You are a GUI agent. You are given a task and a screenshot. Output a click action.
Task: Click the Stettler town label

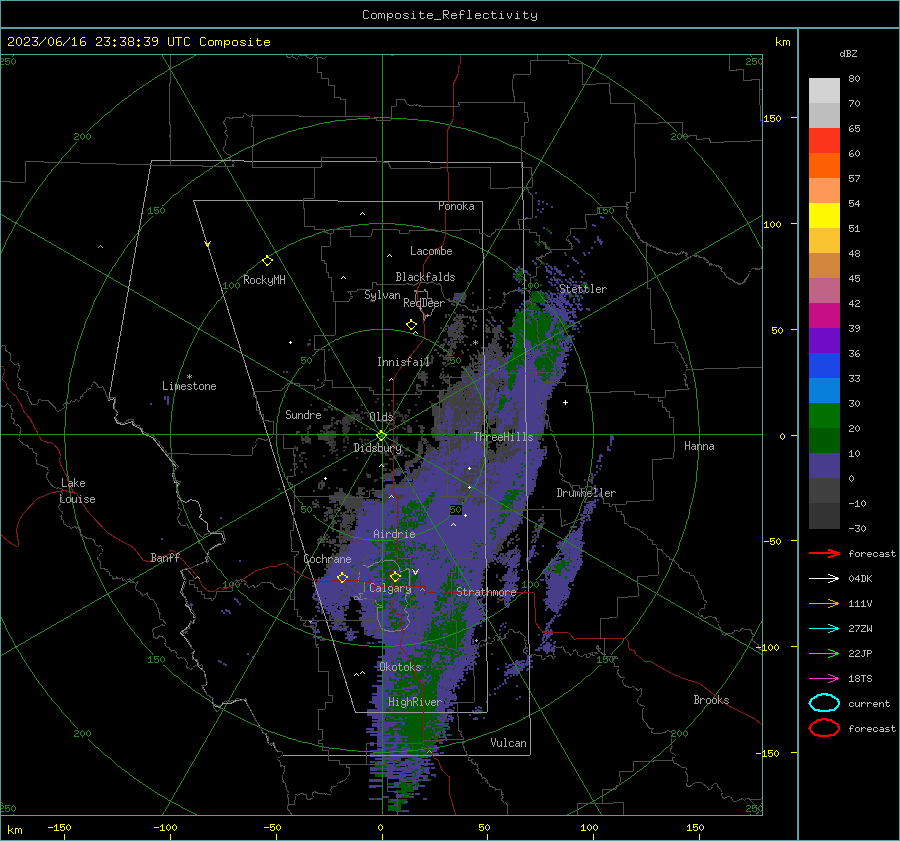(x=583, y=289)
